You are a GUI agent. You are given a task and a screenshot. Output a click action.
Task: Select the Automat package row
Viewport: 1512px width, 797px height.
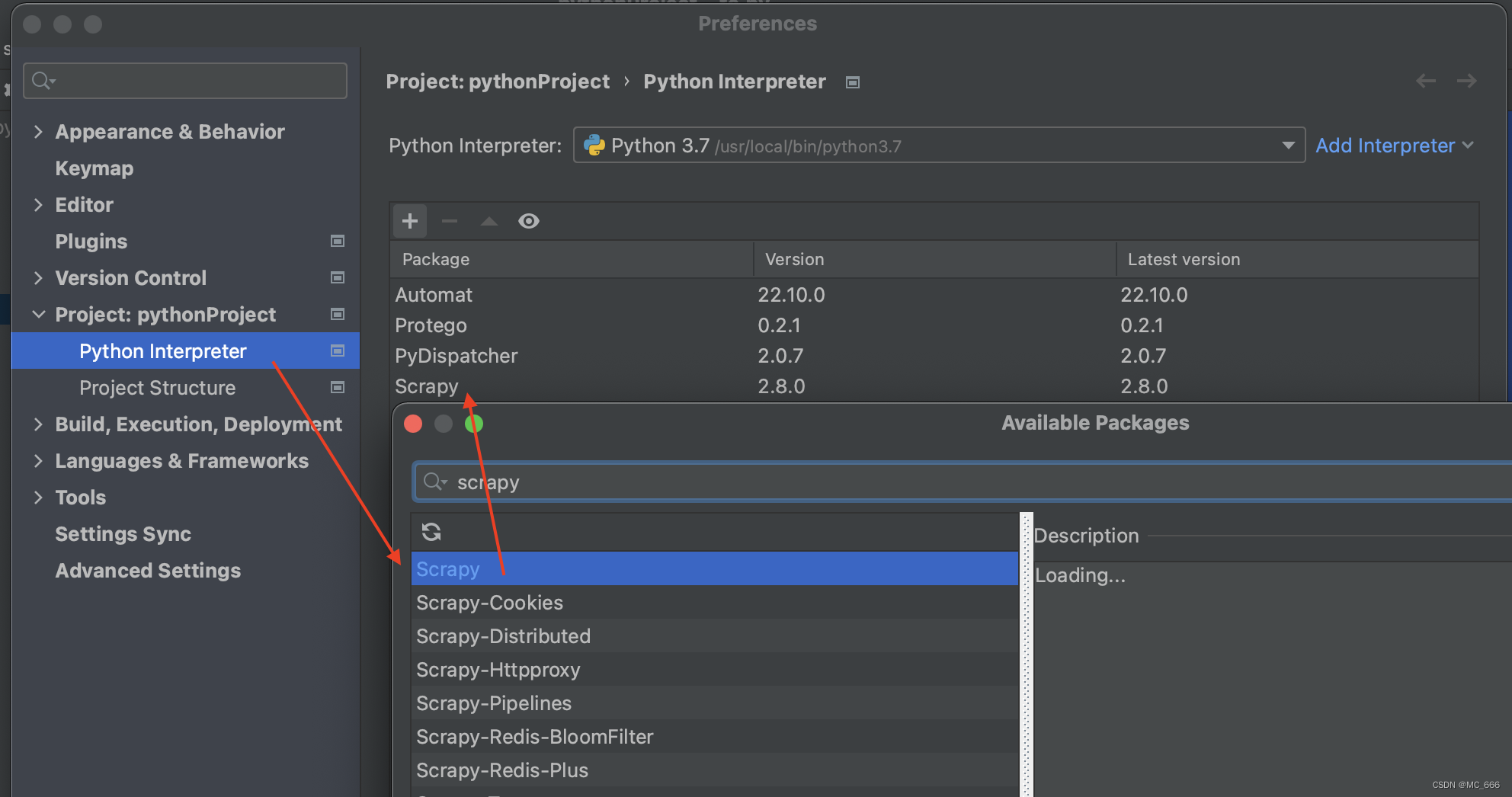click(x=934, y=295)
